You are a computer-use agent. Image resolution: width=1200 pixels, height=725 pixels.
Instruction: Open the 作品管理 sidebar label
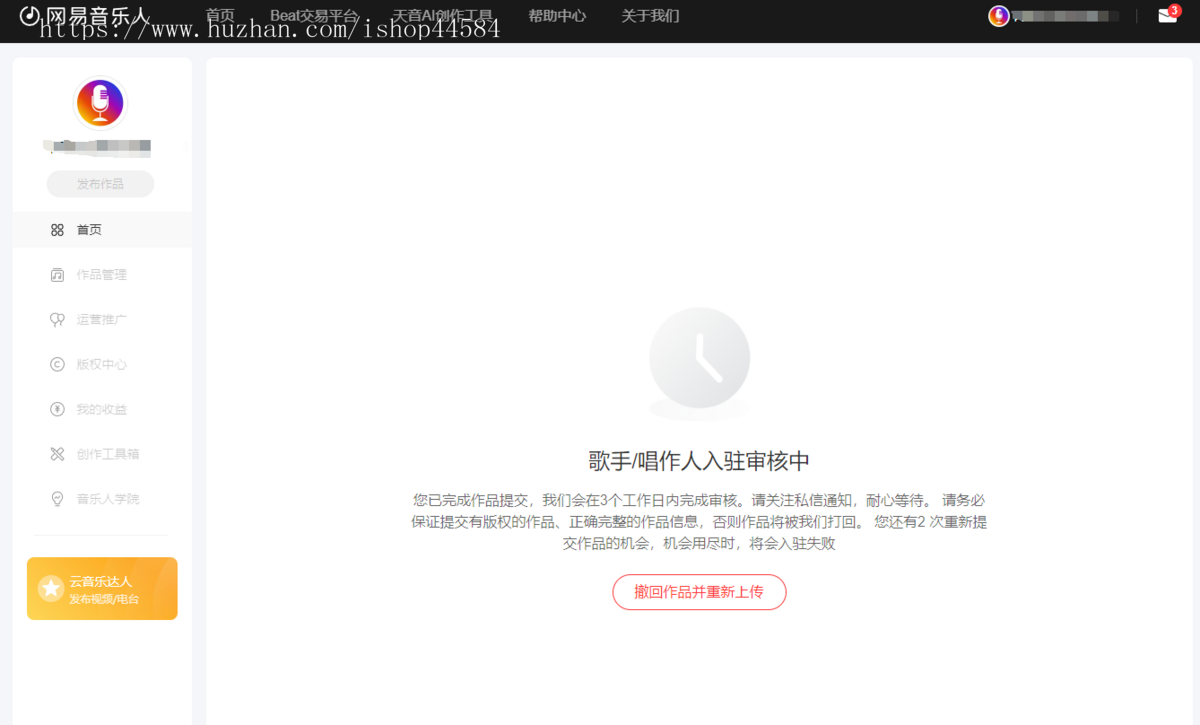102,275
